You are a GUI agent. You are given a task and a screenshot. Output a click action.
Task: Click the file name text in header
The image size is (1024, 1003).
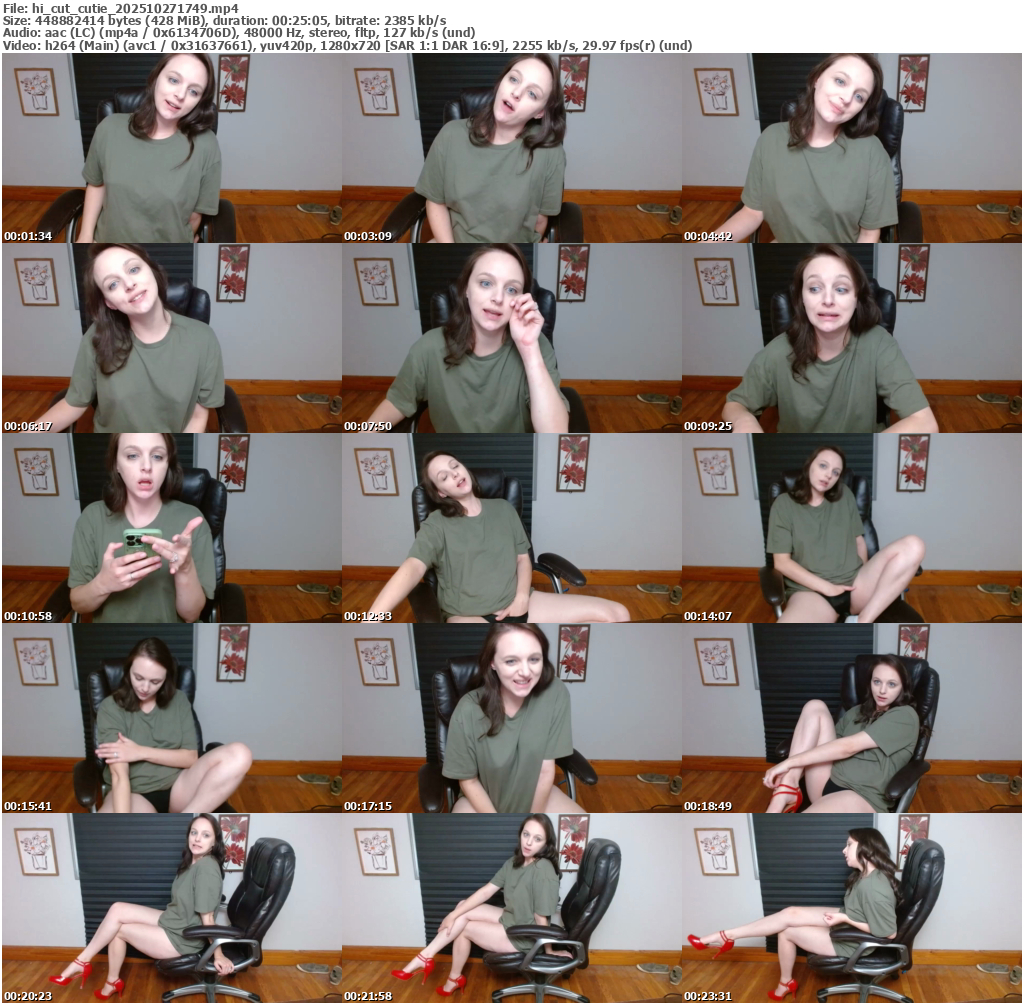pos(120,8)
